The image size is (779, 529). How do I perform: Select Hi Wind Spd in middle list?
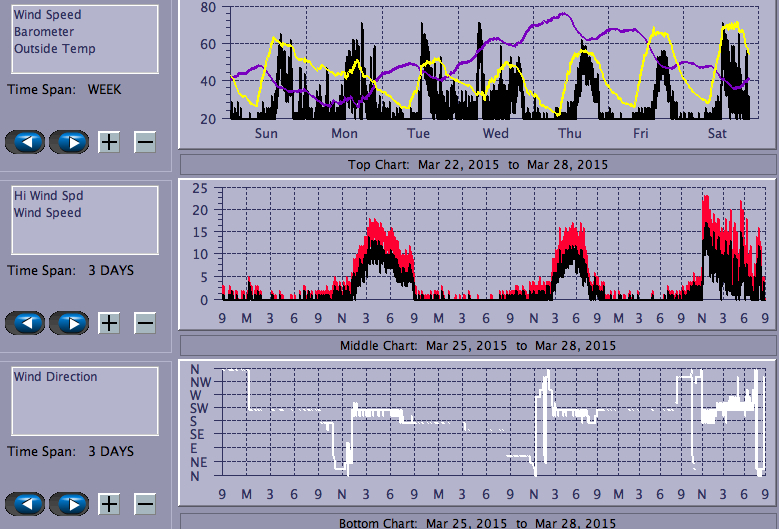tap(48, 196)
